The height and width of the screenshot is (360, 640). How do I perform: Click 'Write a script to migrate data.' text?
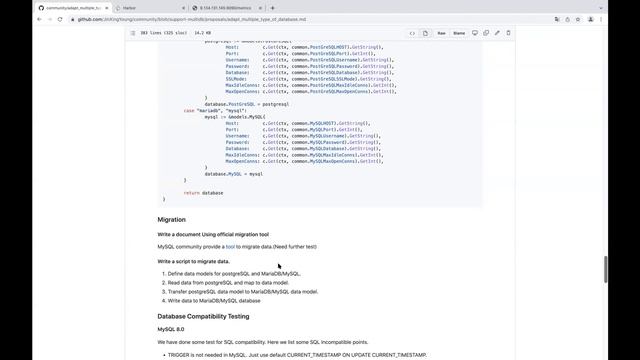point(193,261)
